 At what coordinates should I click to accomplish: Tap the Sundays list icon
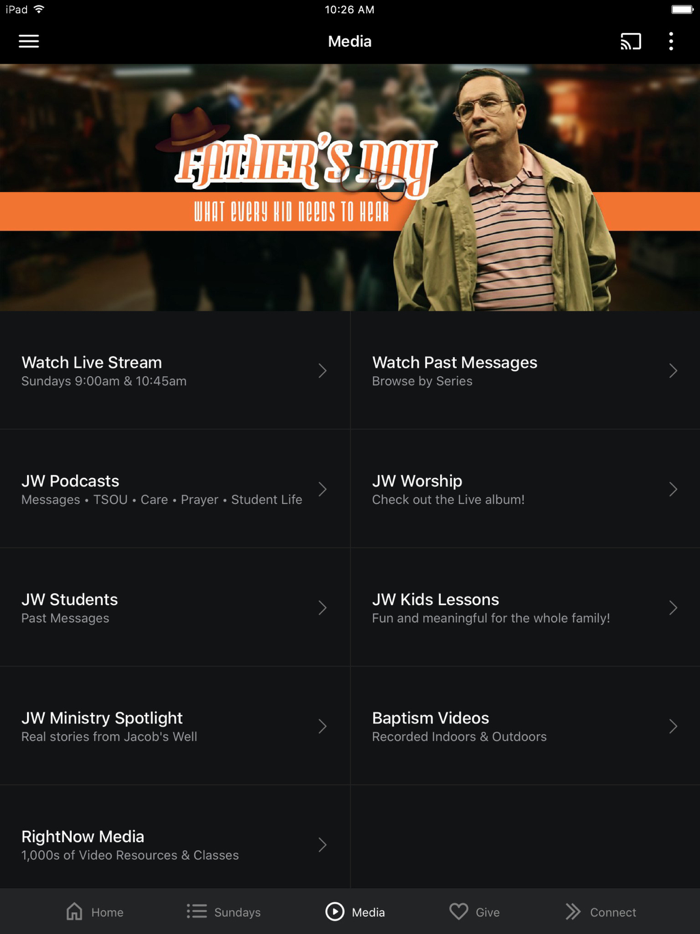click(197, 911)
